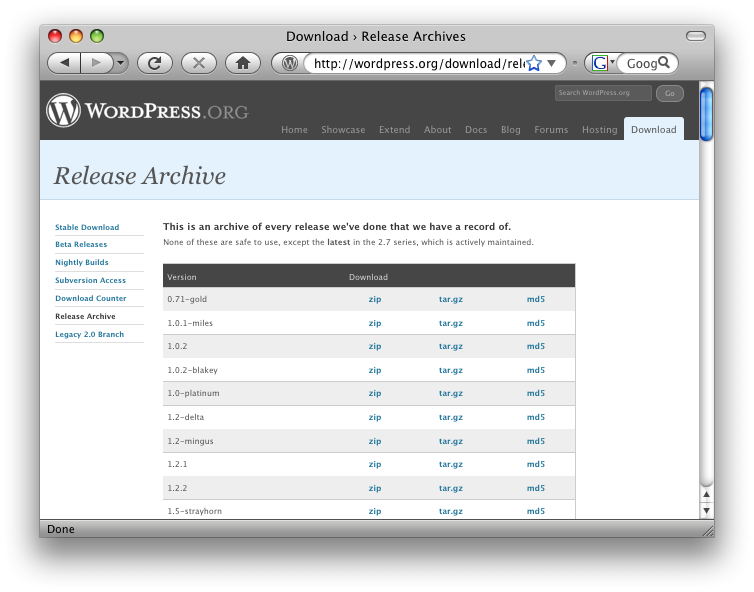This screenshot has height=592, width=754.
Task: Click the WordPress.org logo
Action: click(x=147, y=111)
